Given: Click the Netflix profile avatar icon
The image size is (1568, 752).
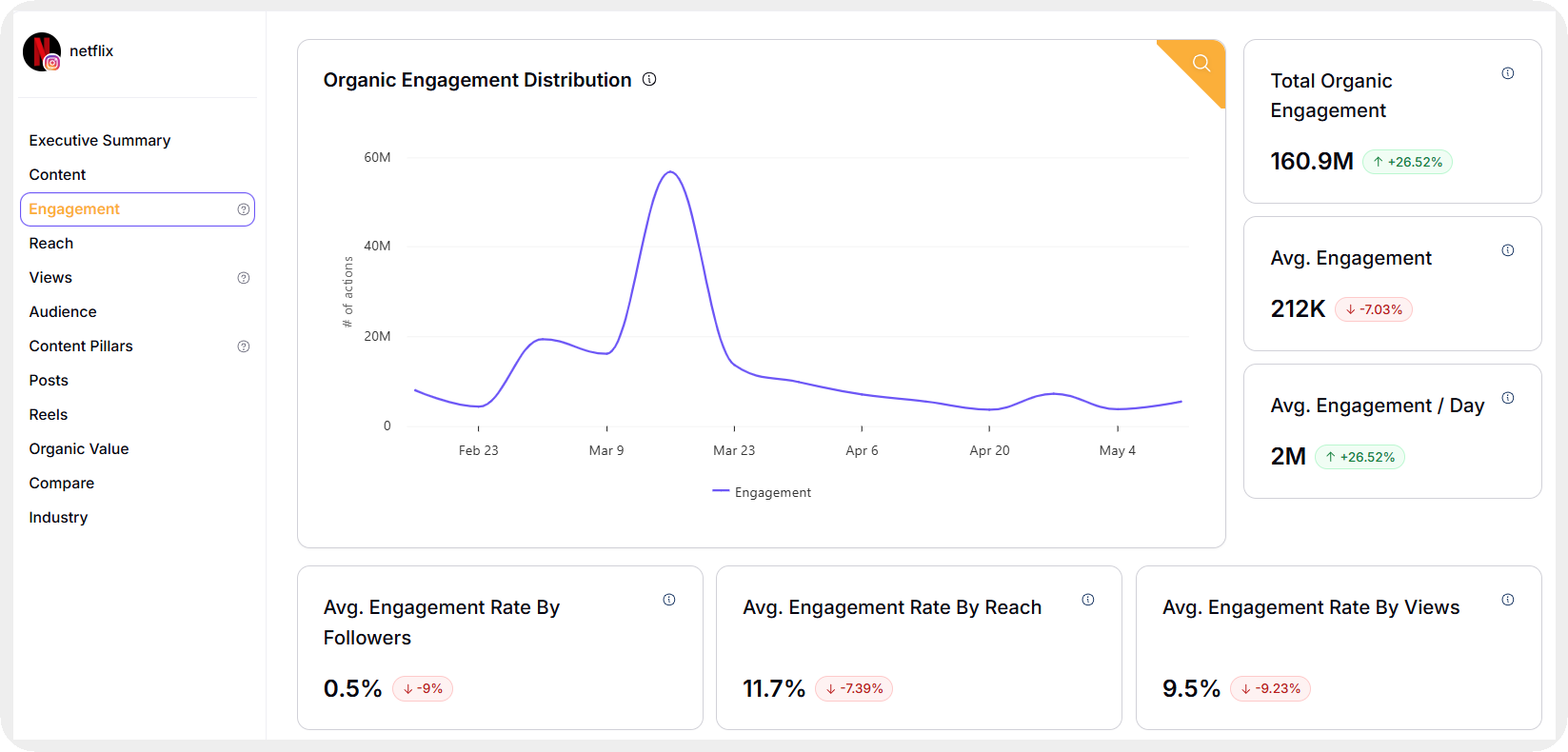Looking at the screenshot, I should pyautogui.click(x=41, y=51).
